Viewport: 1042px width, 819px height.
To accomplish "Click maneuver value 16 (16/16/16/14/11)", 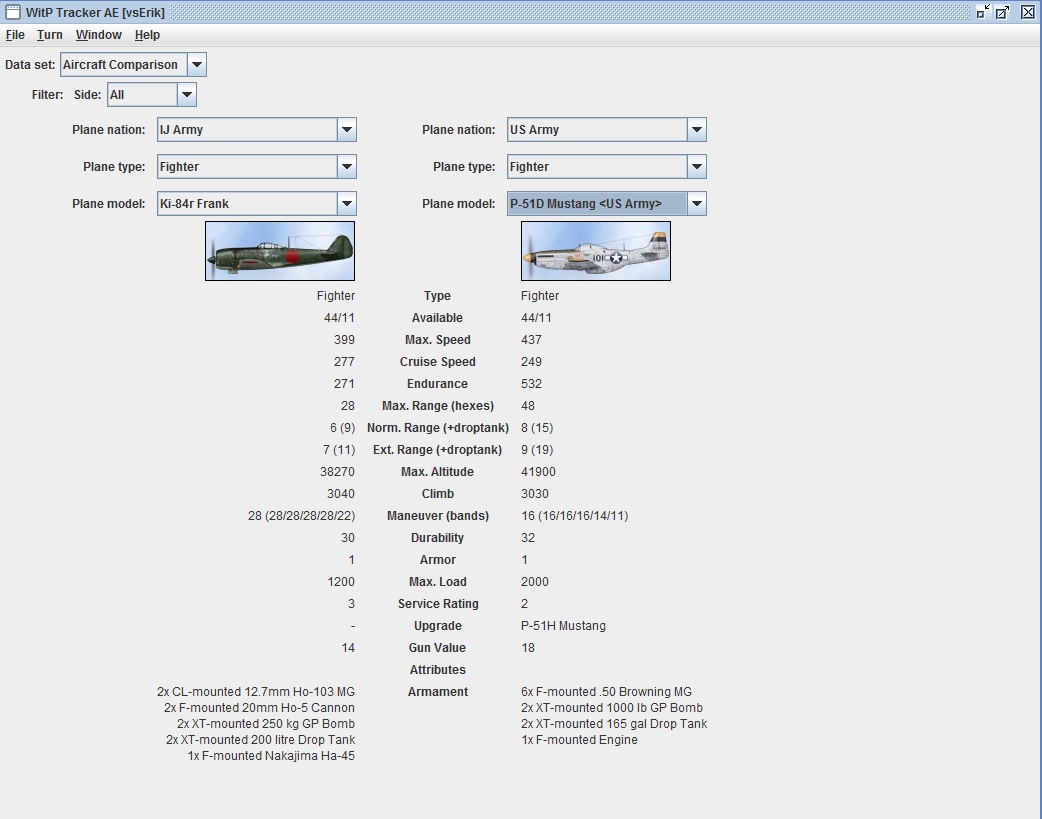I will coord(575,516).
